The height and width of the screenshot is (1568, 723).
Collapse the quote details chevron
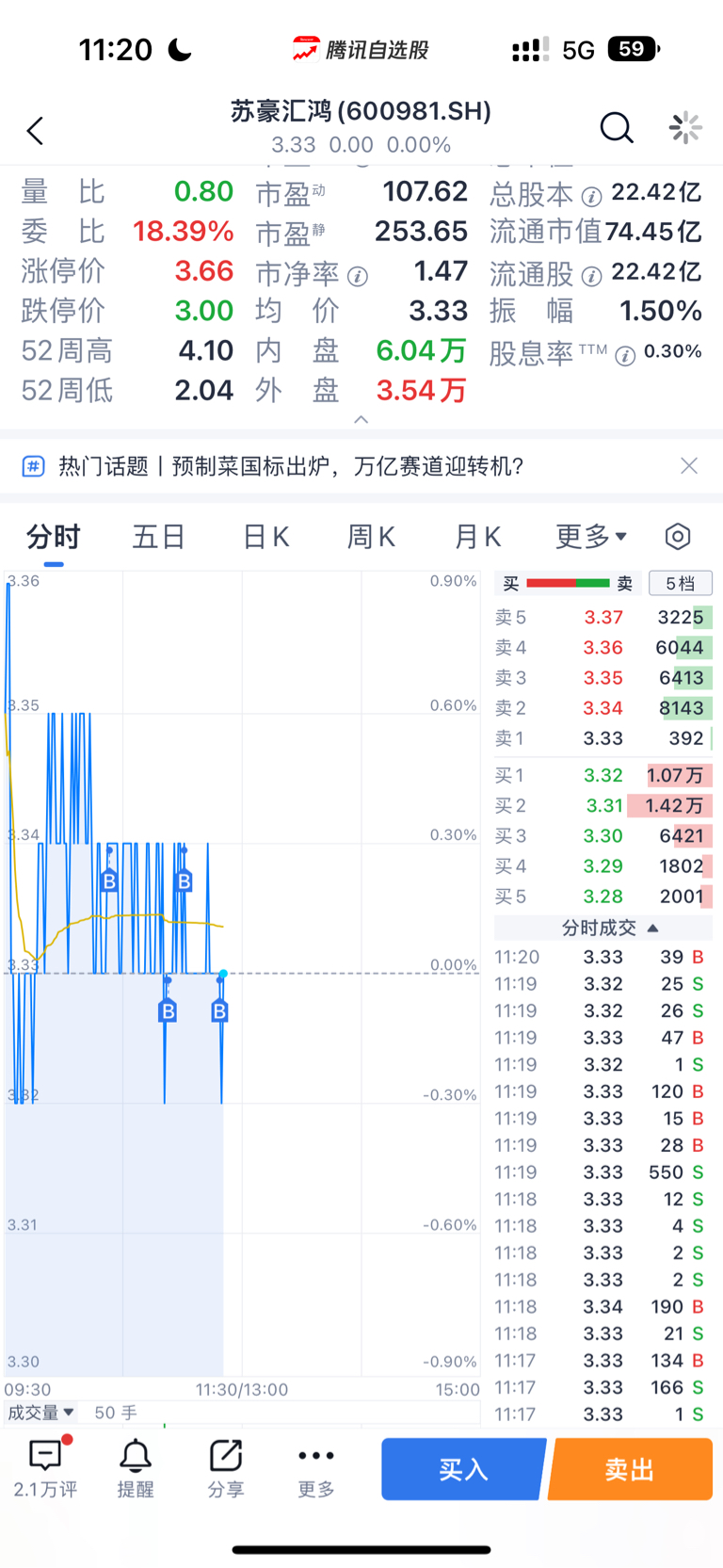pos(361,420)
